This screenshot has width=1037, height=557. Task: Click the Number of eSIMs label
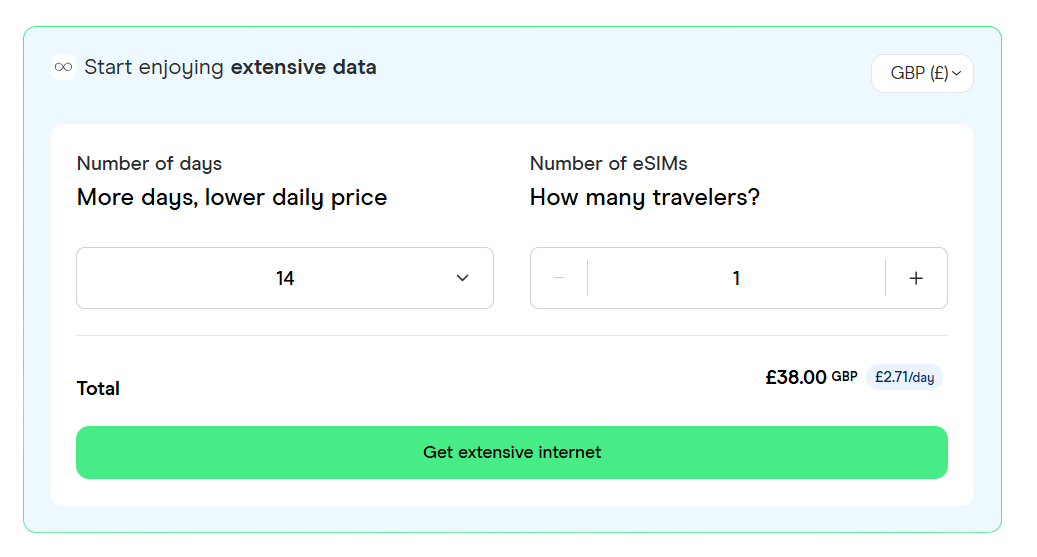(x=608, y=163)
